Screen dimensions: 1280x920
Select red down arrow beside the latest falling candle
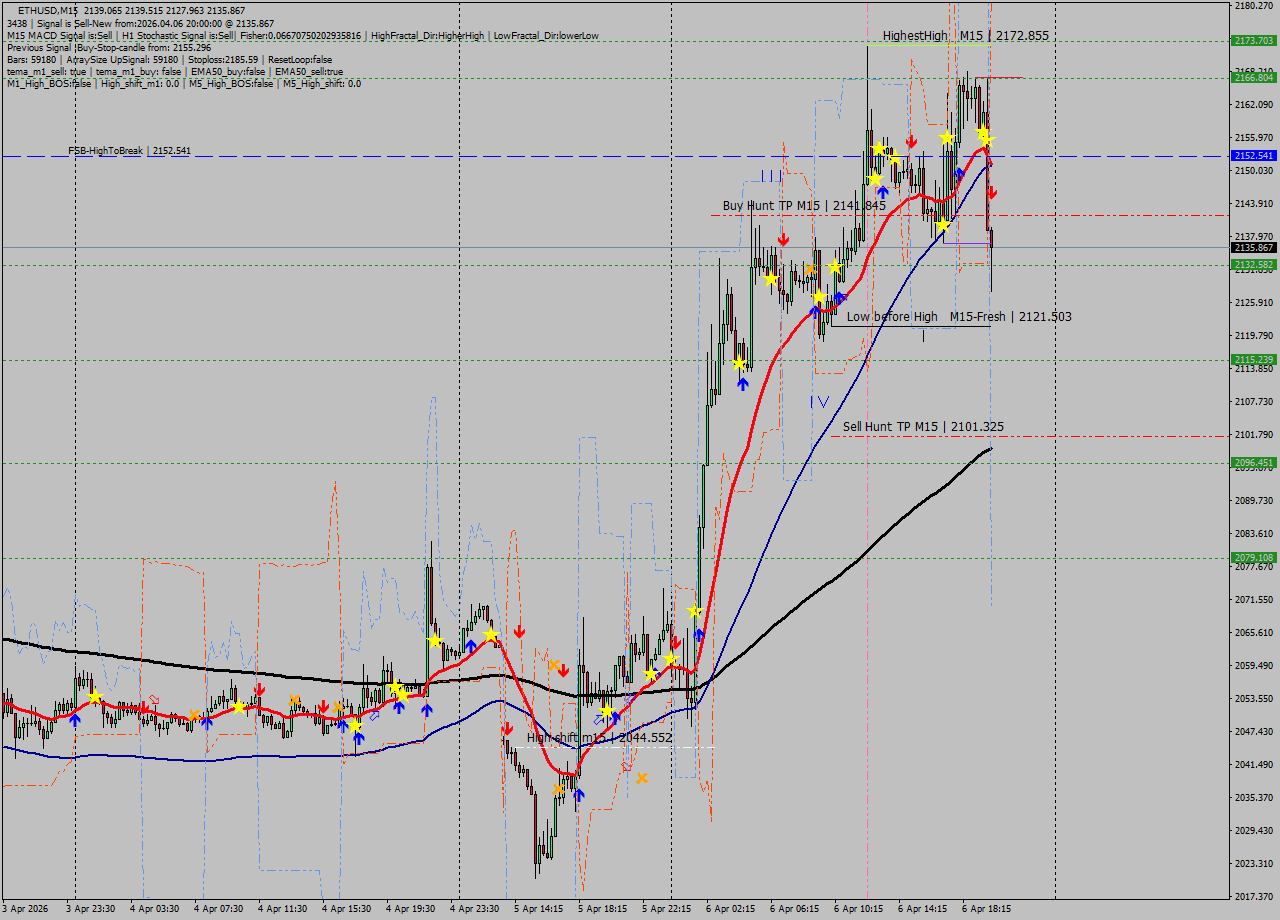992,192
